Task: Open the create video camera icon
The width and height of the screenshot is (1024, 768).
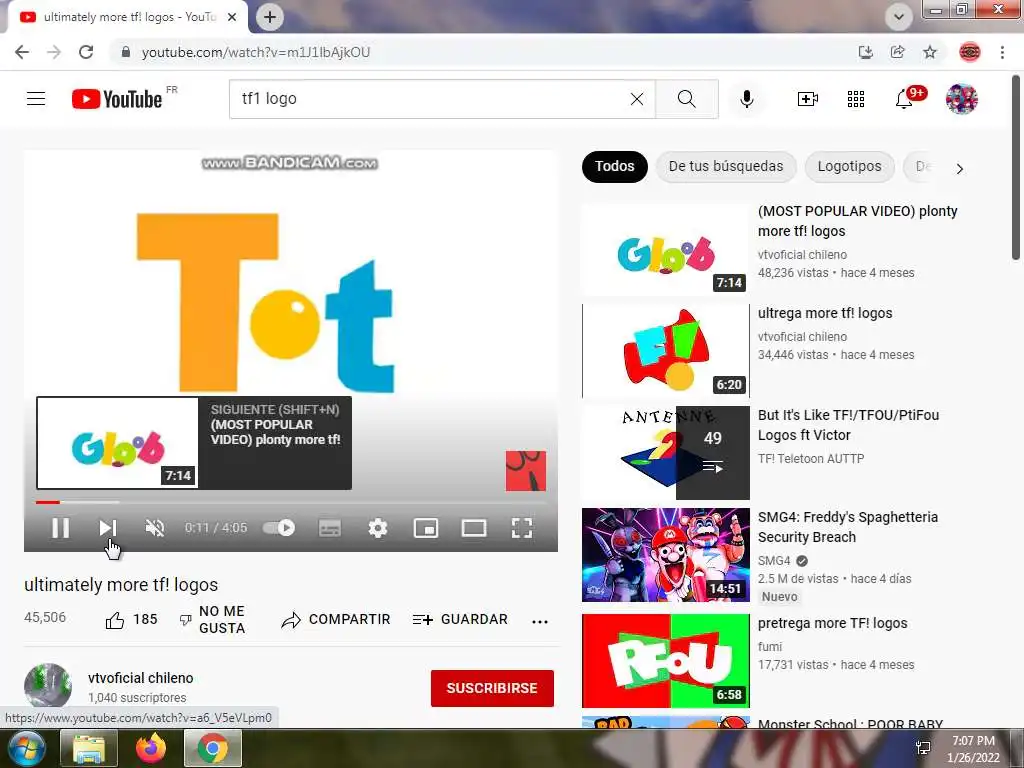Action: pyautogui.click(x=808, y=99)
